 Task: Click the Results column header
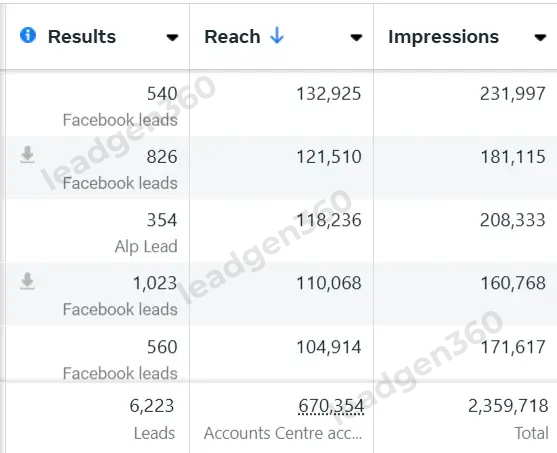pos(82,37)
